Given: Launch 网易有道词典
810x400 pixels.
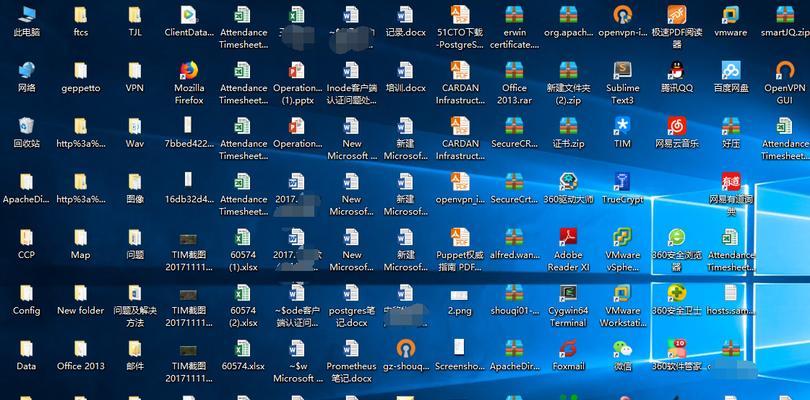Looking at the screenshot, I should [730, 194].
